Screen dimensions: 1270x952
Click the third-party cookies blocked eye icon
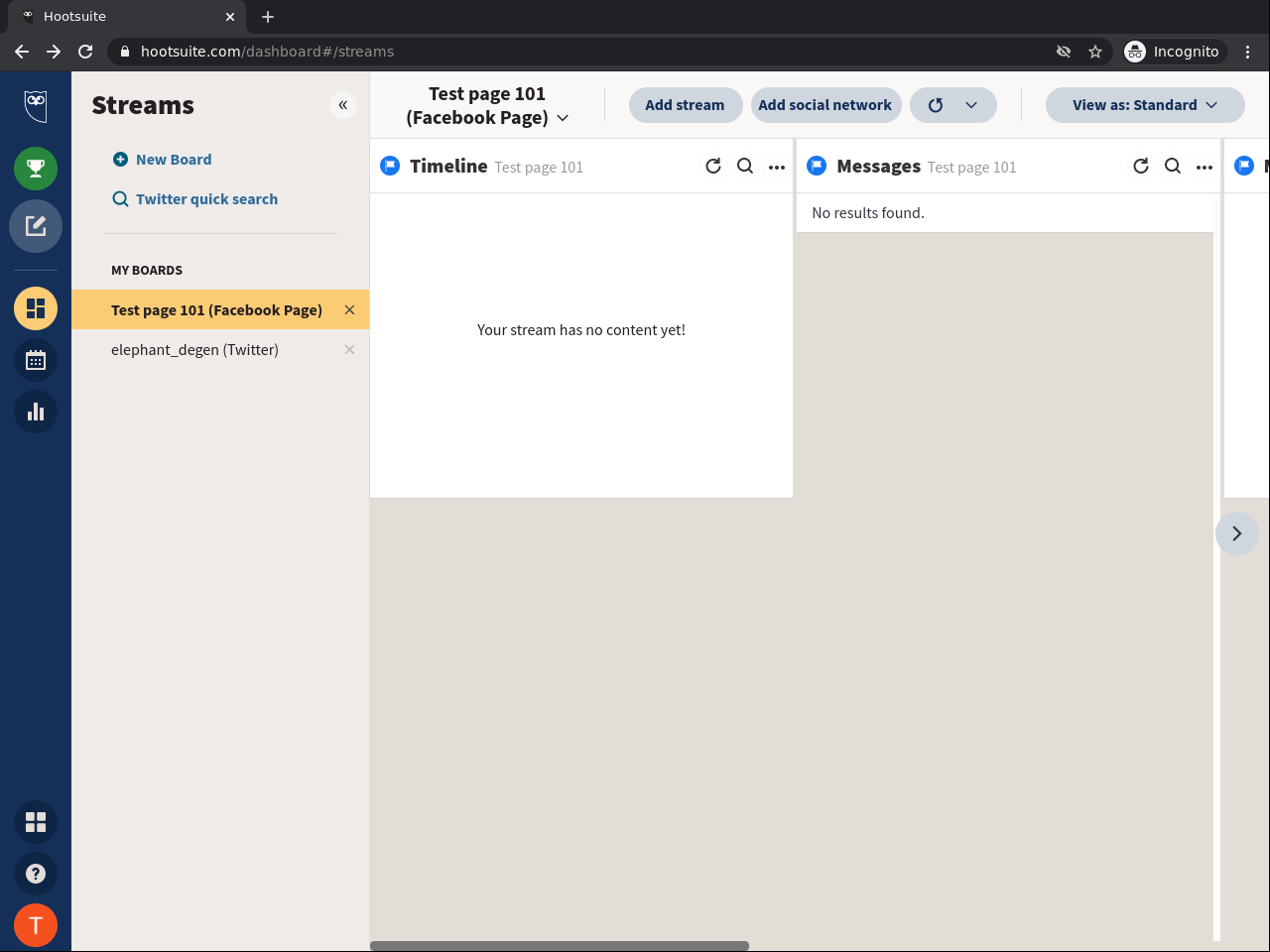pos(1064,52)
